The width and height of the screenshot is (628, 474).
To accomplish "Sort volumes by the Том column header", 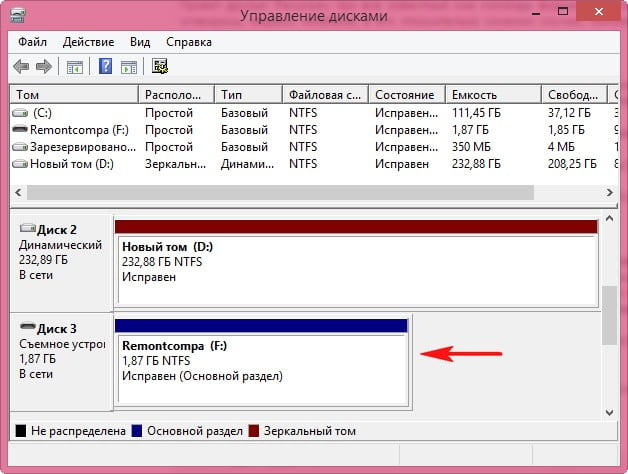I will click(x=73, y=94).
